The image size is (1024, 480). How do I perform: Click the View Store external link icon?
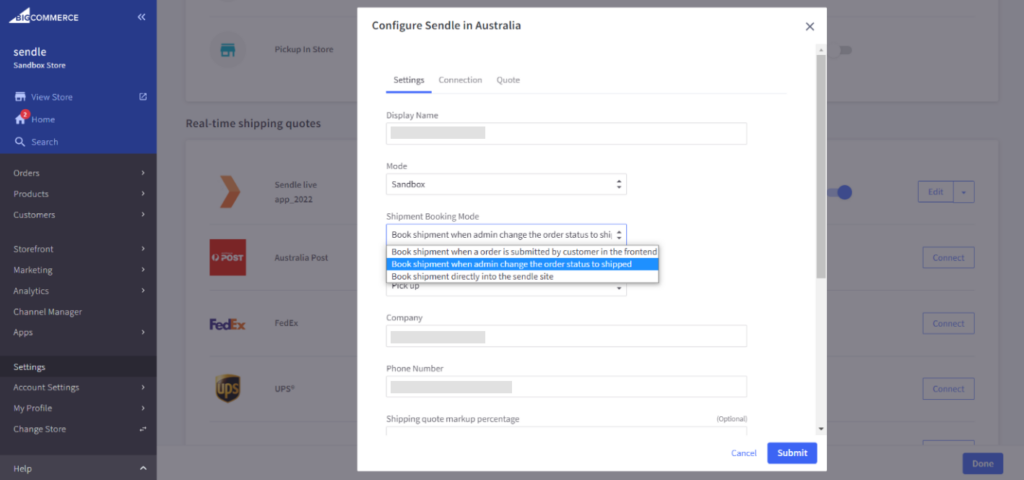(x=142, y=97)
